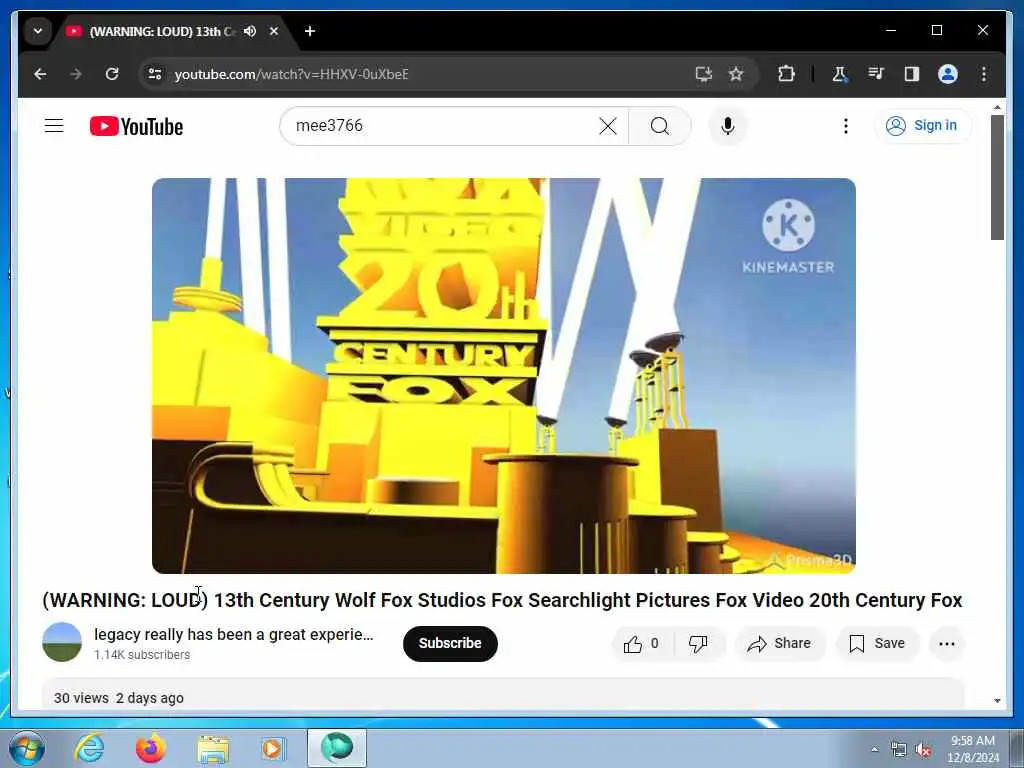Open the Chrome profile avatar

(x=948, y=74)
